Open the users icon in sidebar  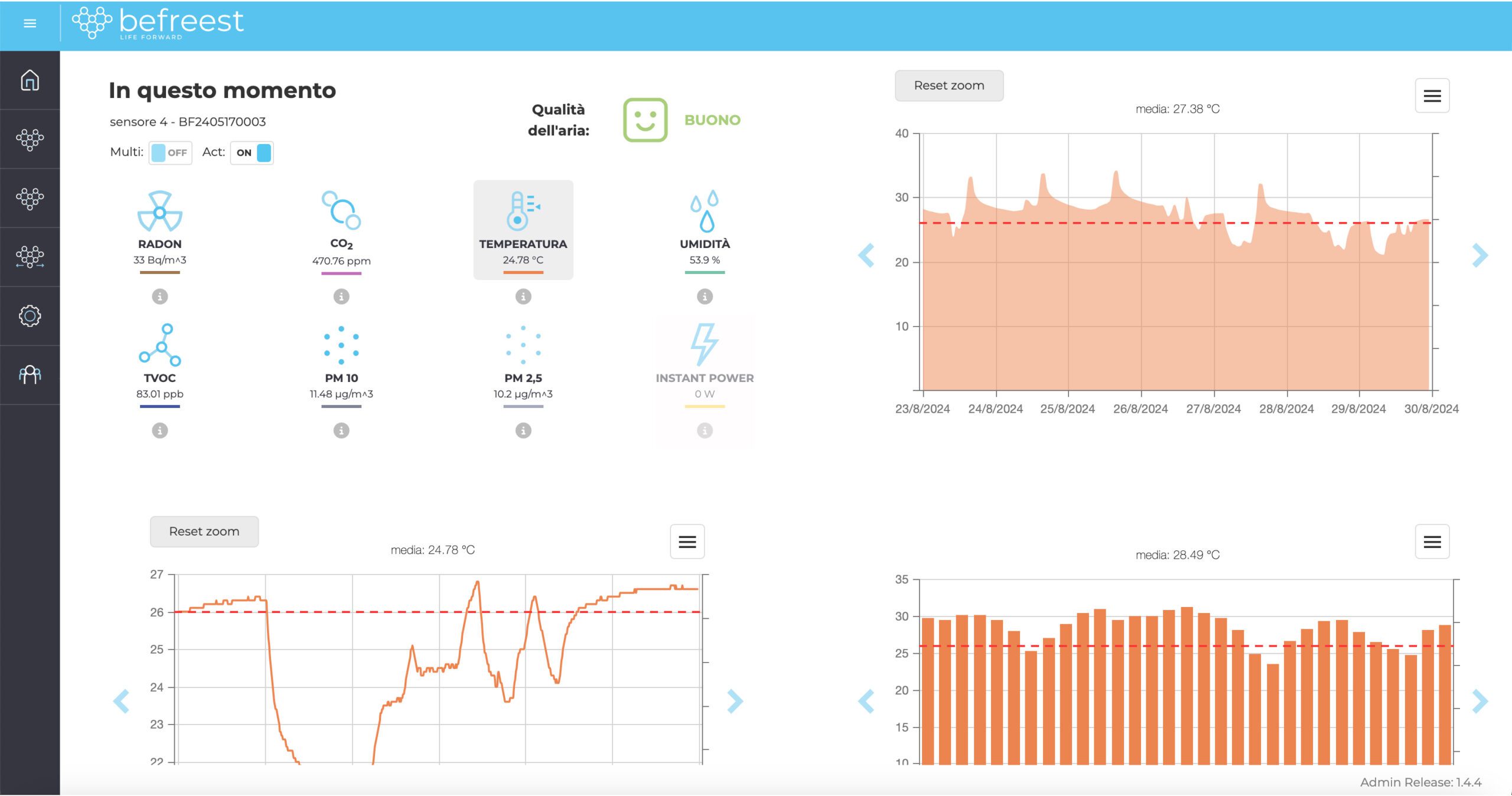tap(30, 375)
